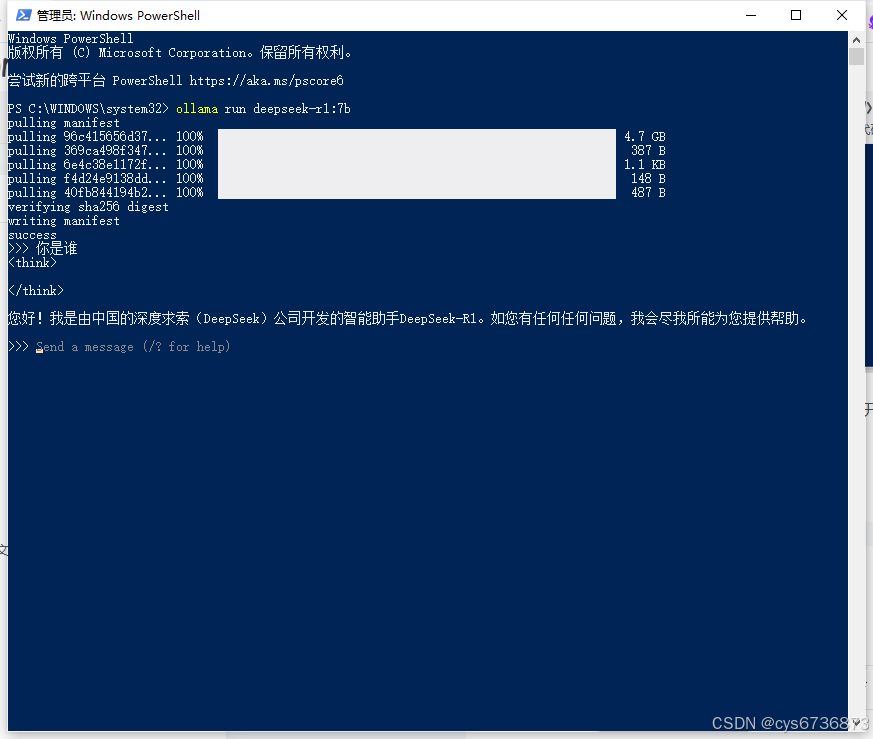Click the 'pulling 40fb844194b2...' row
Viewport: 873px width, 739px height.
336,193
